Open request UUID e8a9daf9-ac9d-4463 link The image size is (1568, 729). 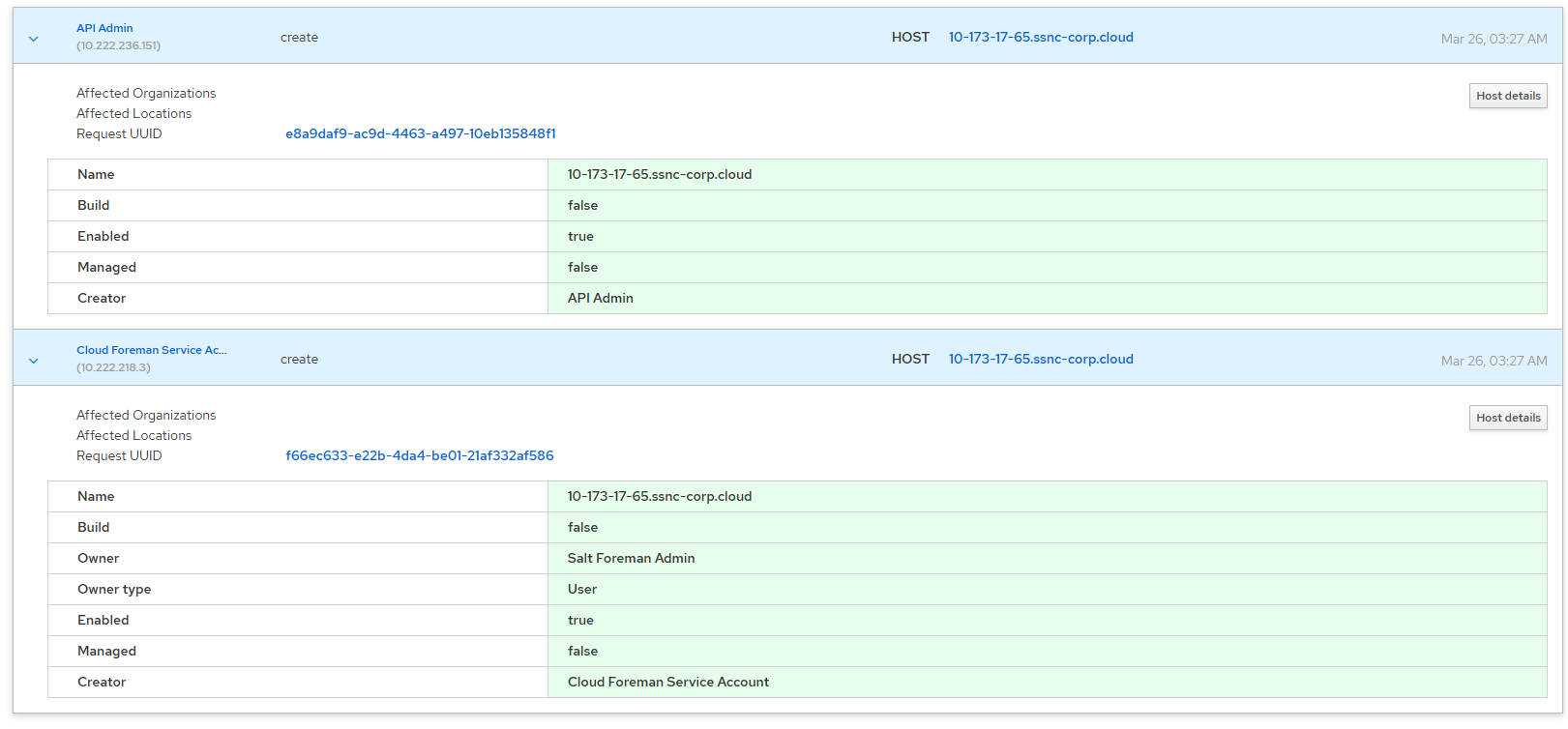coord(420,133)
